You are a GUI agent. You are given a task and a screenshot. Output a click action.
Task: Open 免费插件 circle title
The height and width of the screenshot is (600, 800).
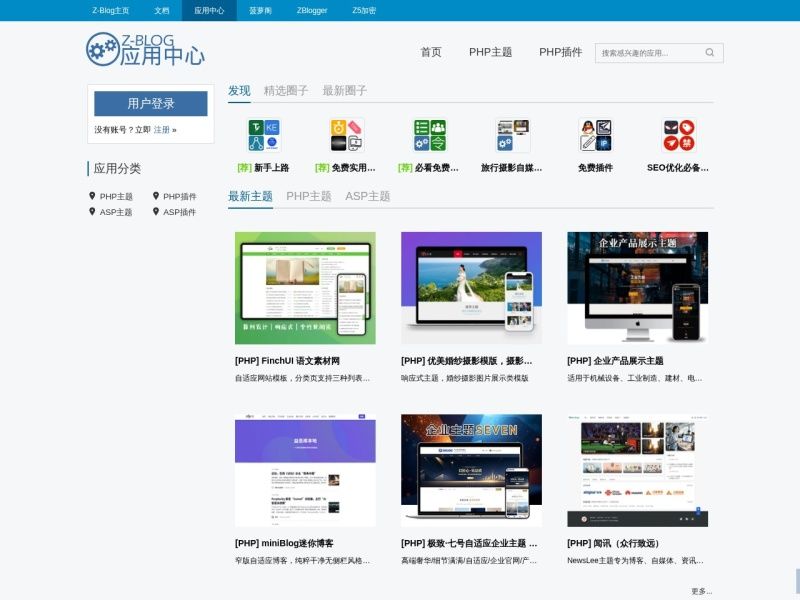[x=595, y=167]
